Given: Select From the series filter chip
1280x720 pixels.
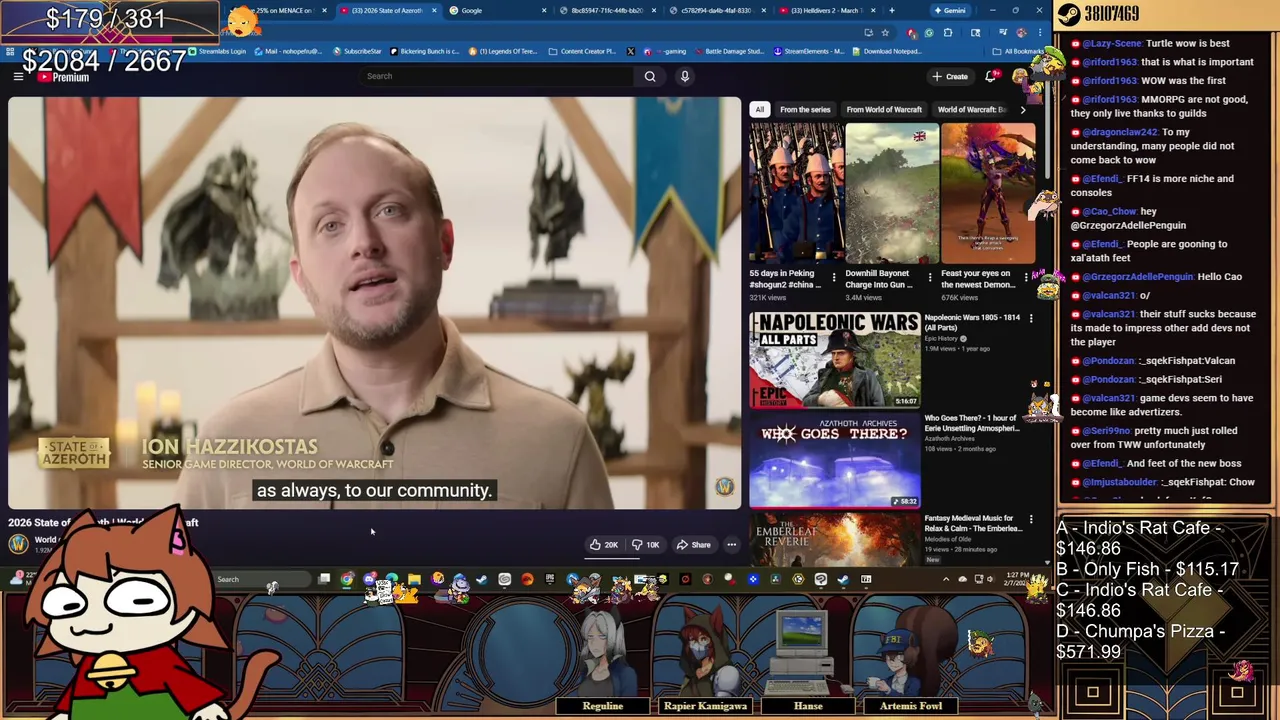Looking at the screenshot, I should [x=805, y=109].
